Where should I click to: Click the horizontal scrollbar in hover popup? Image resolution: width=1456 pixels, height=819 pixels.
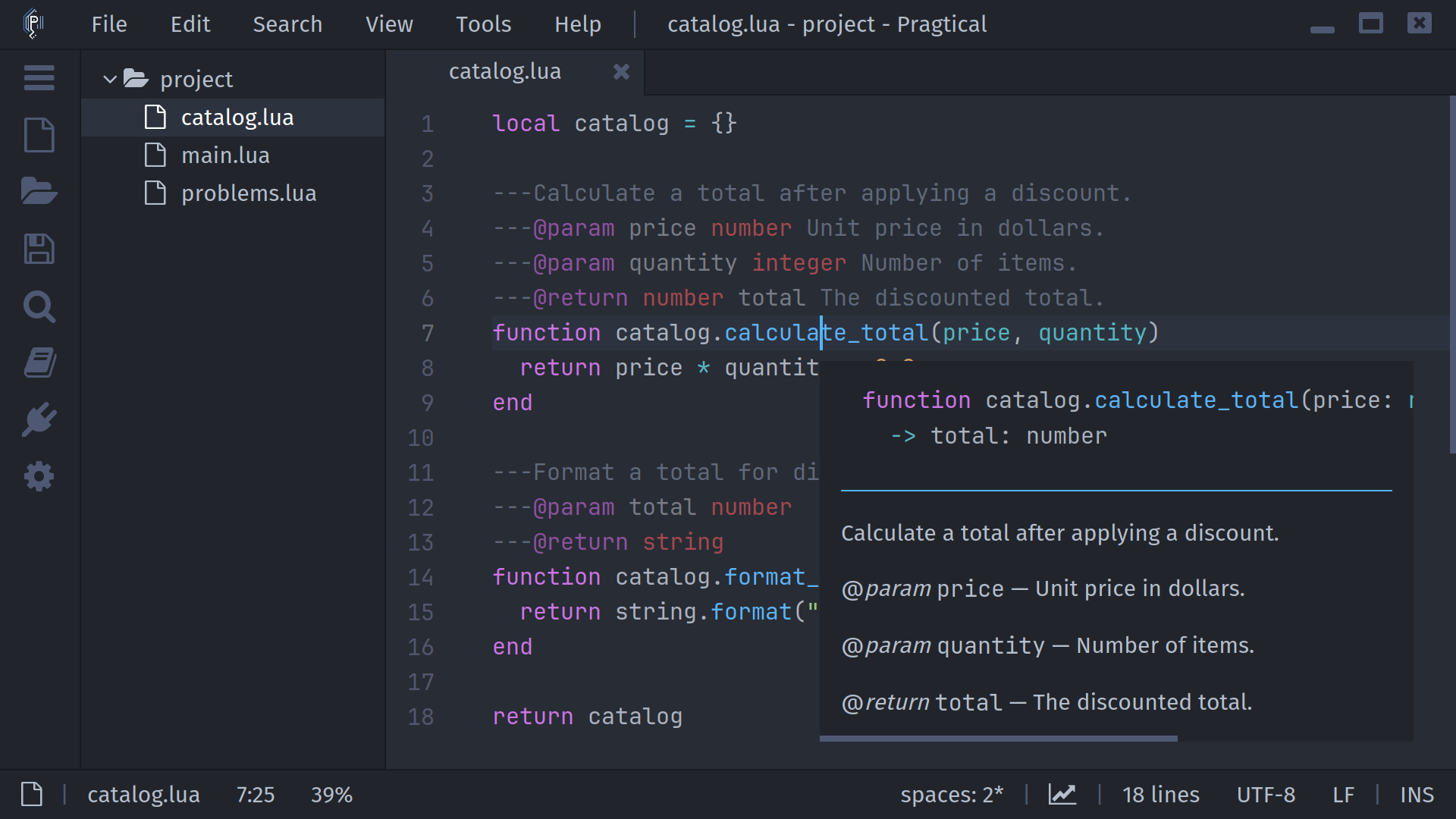(999, 738)
